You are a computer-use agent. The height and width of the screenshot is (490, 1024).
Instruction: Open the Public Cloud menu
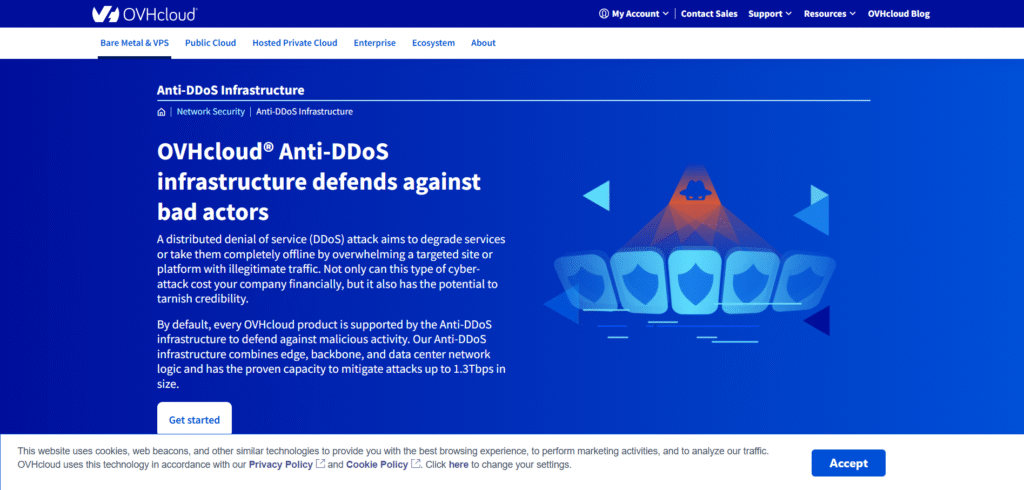click(x=210, y=43)
